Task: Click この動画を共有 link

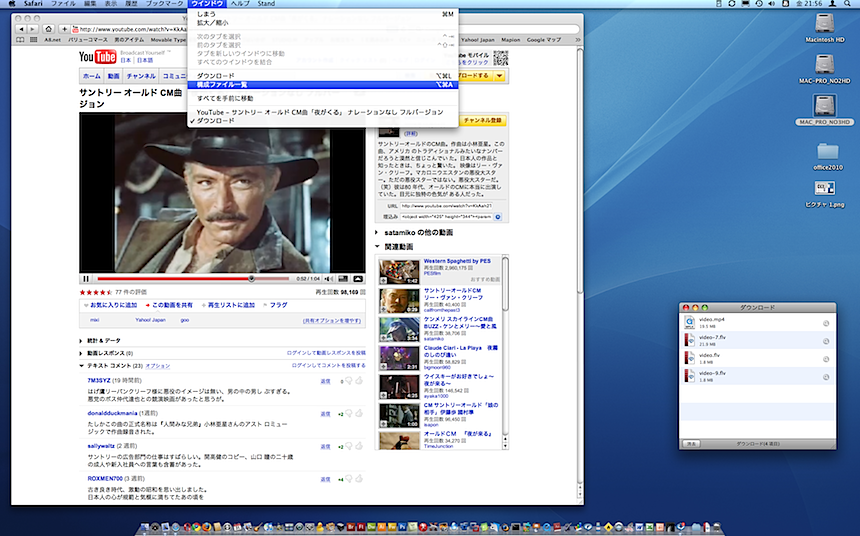Action: (172, 305)
